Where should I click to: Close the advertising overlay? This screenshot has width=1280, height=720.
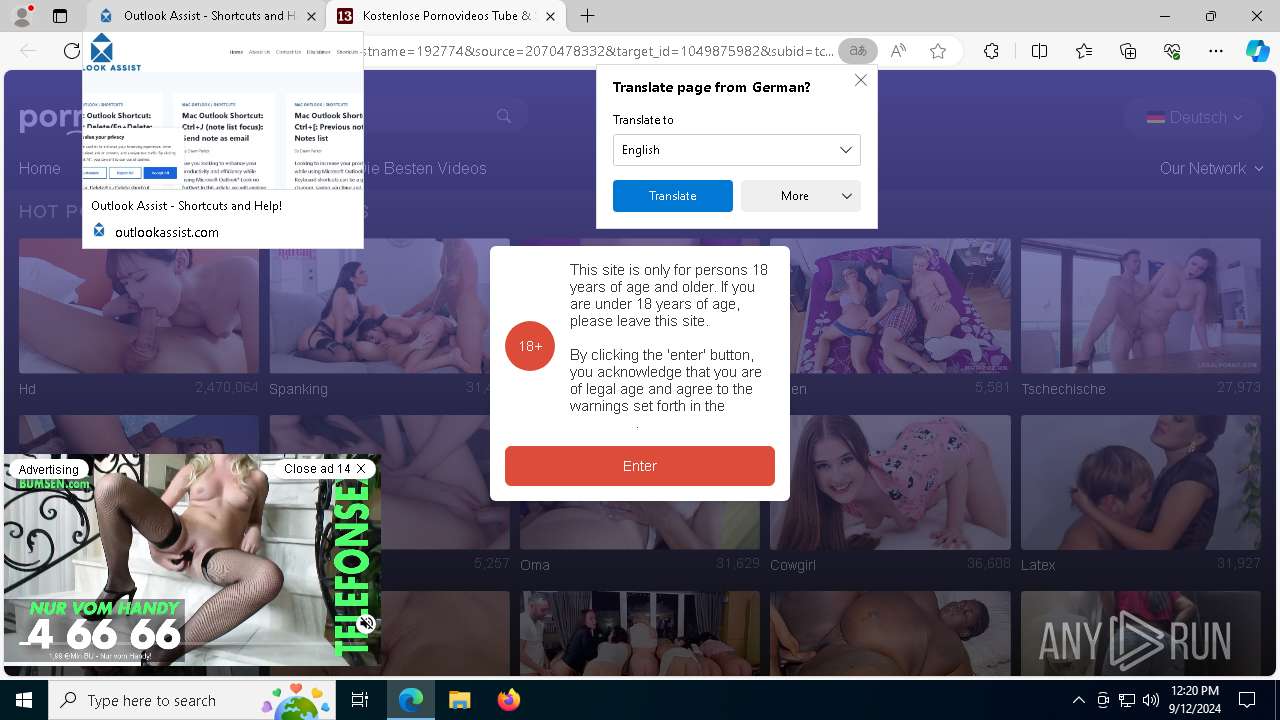point(325,468)
